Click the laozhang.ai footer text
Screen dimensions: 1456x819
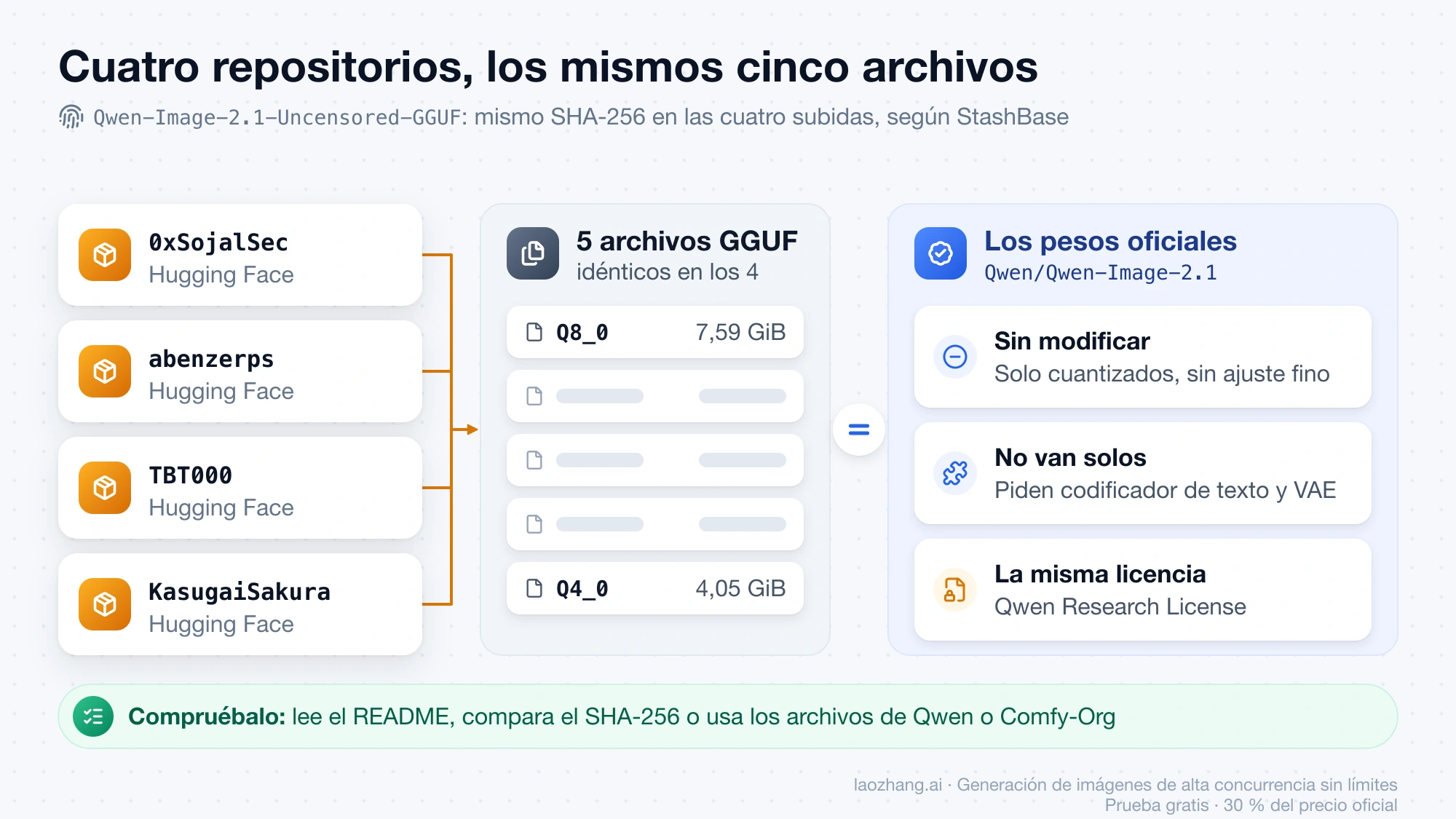tap(1125, 785)
